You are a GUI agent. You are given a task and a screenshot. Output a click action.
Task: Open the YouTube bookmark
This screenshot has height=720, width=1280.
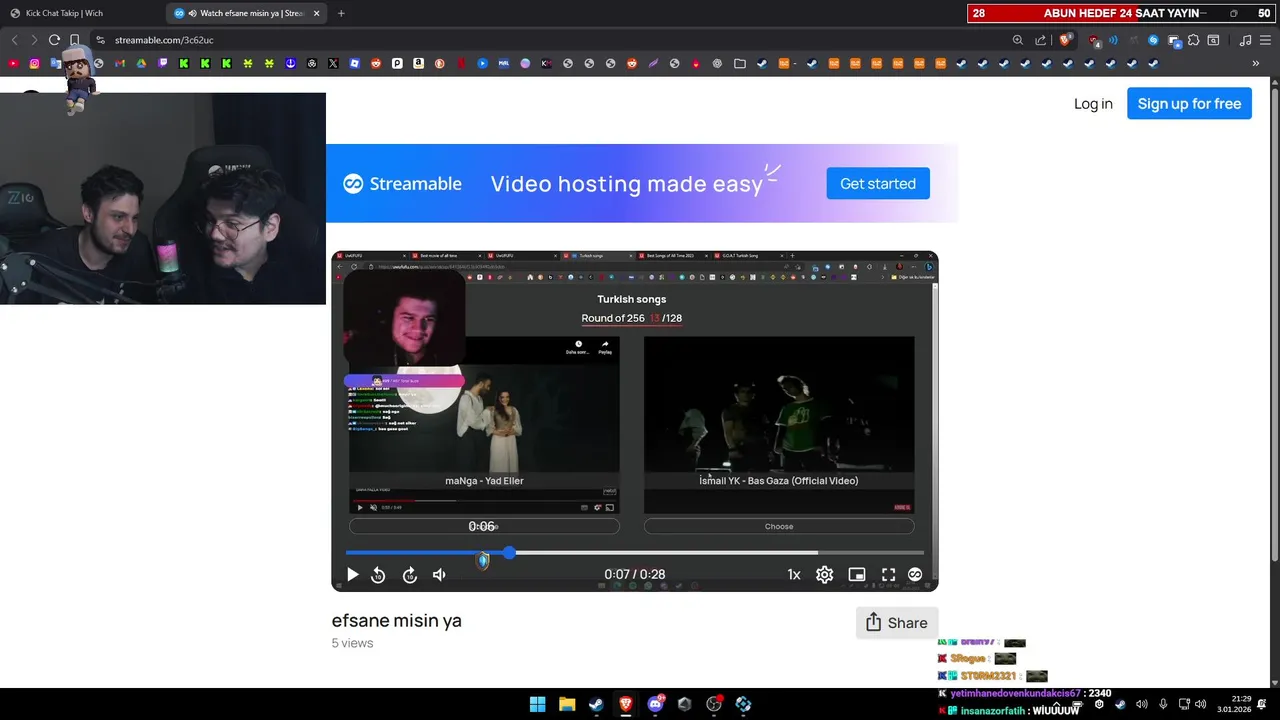tap(13, 63)
